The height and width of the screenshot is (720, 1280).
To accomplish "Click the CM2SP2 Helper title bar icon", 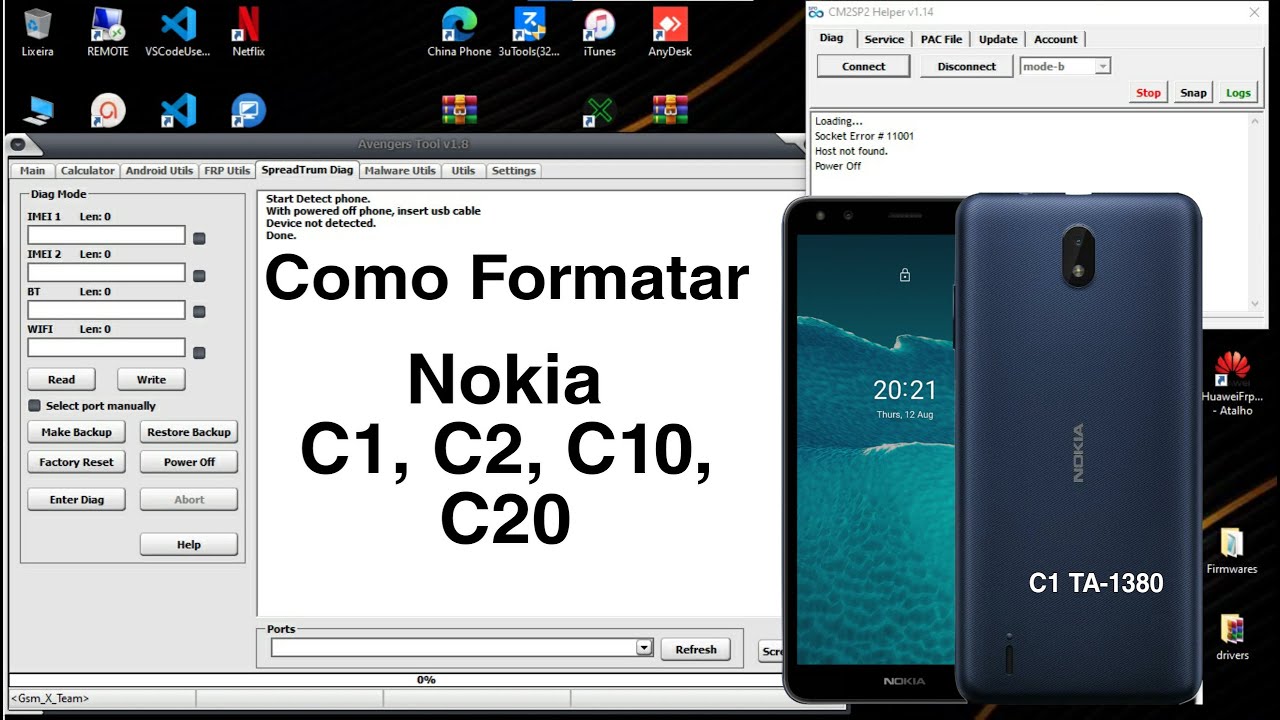I will (x=817, y=12).
